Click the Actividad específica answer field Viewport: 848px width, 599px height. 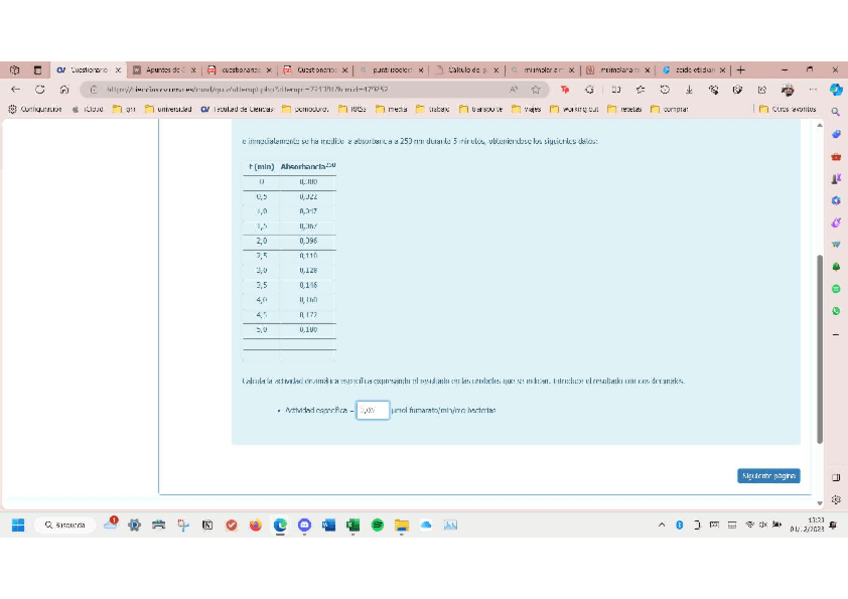pos(372,410)
